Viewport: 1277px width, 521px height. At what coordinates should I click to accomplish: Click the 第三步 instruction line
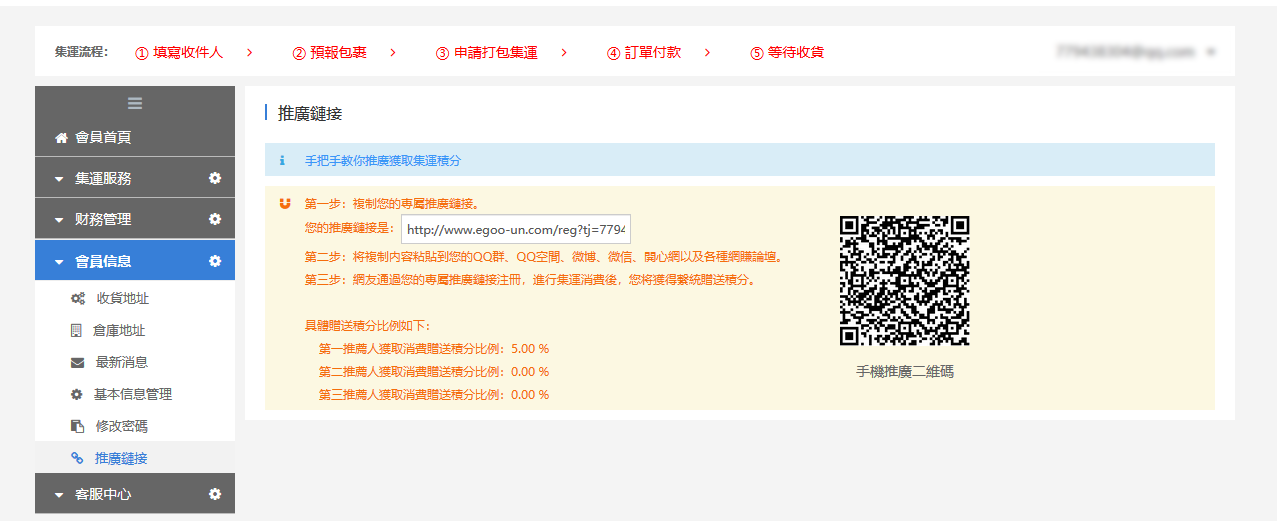click(530, 279)
